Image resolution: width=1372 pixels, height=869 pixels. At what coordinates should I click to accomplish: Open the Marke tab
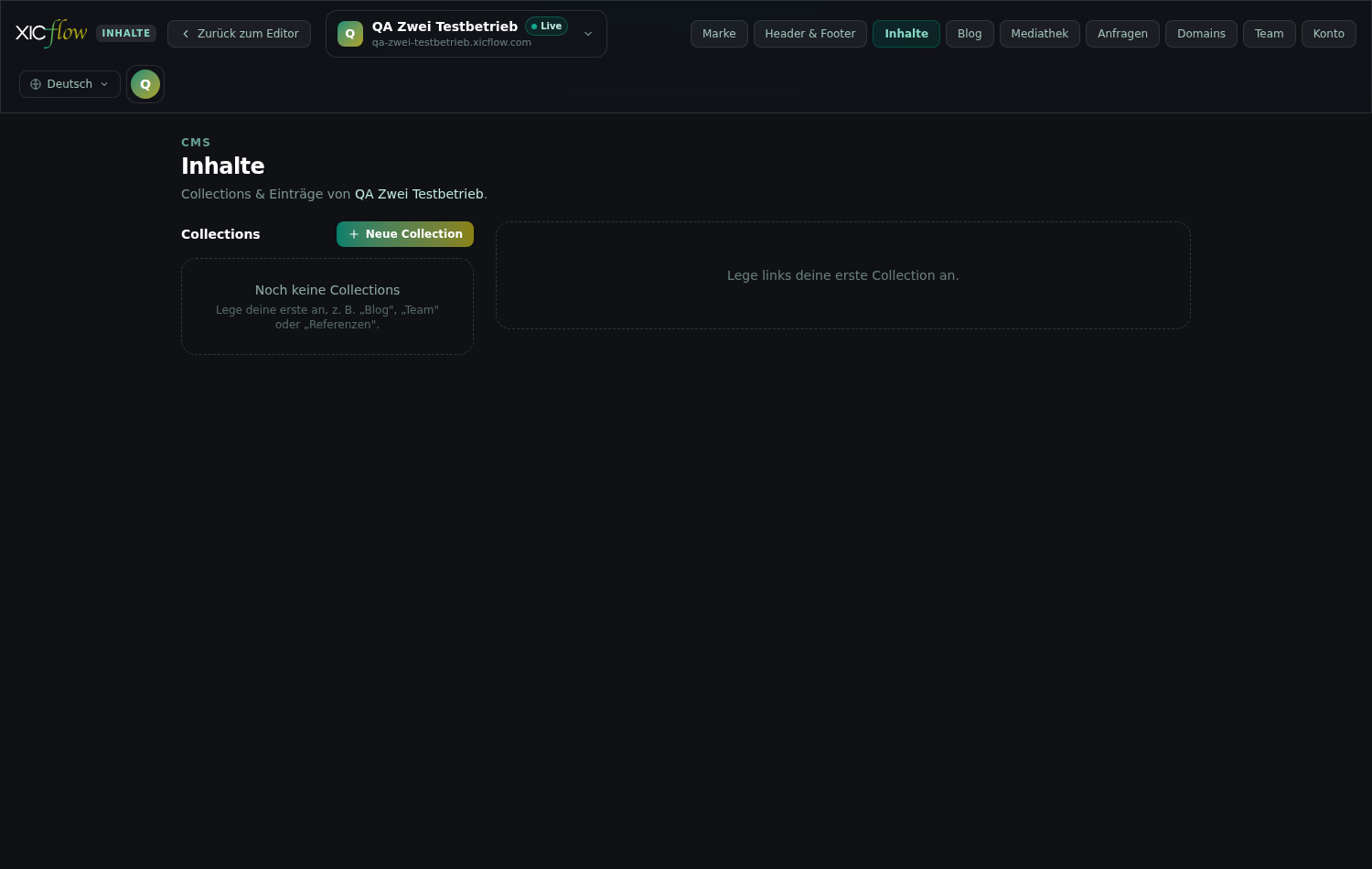[719, 34]
